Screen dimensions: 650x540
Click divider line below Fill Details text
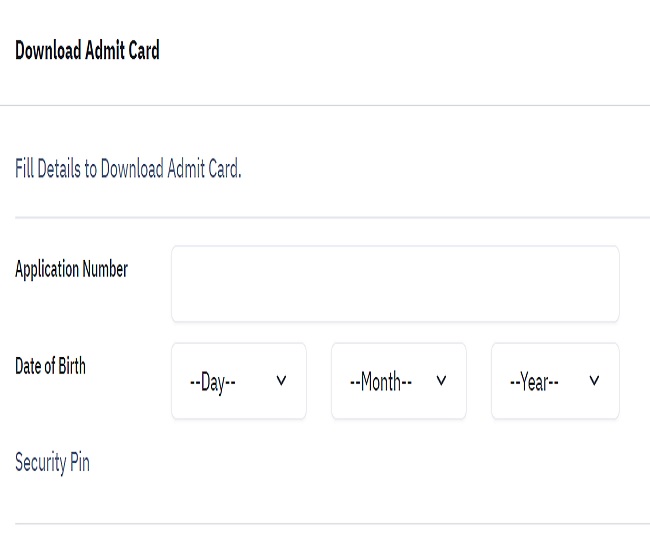(x=325, y=217)
